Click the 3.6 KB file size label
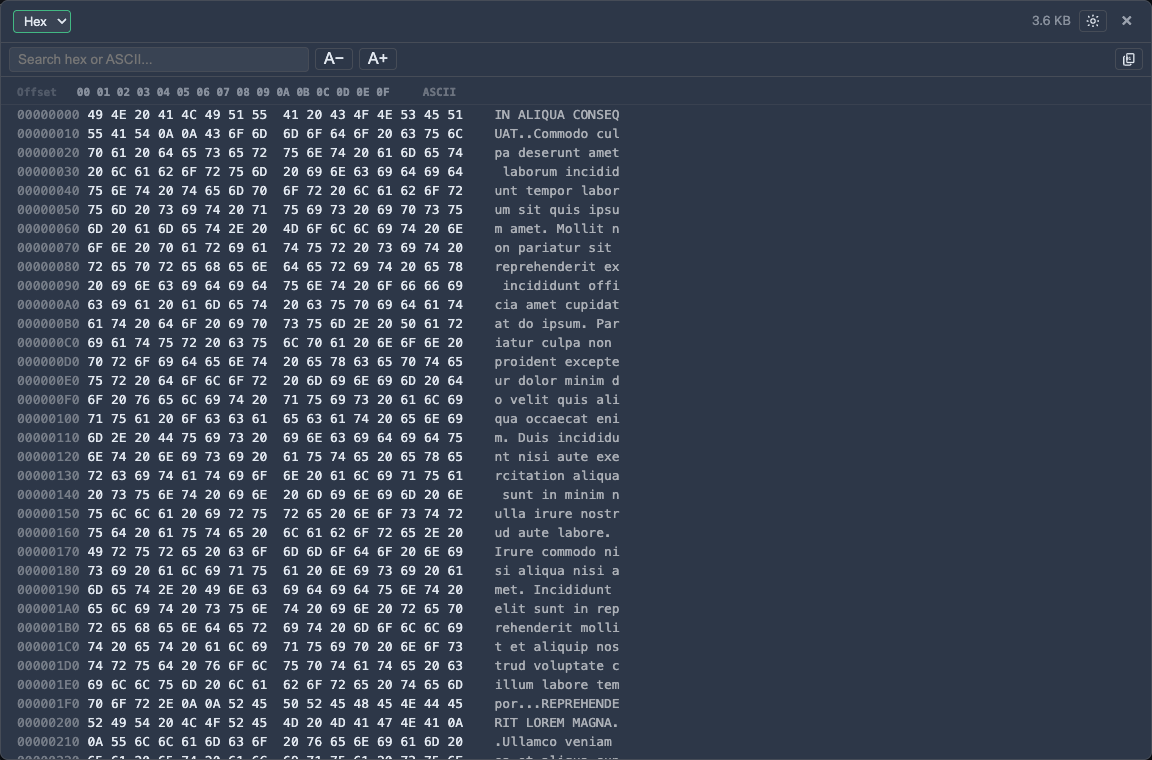This screenshot has height=760, width=1152. (1051, 21)
